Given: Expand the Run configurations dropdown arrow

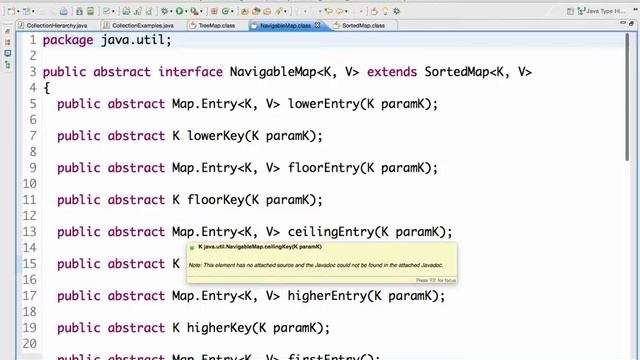Looking at the screenshot, I should pos(186,11).
